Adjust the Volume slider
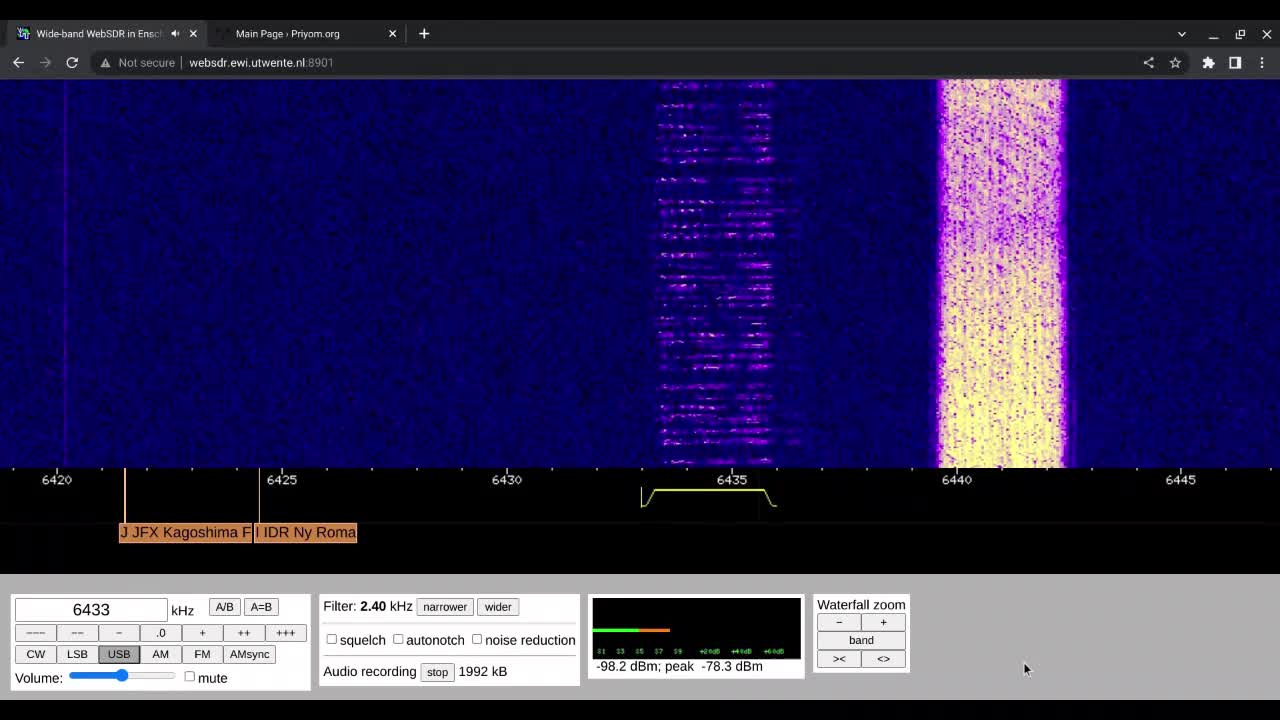This screenshot has height=720, width=1280. (122, 676)
